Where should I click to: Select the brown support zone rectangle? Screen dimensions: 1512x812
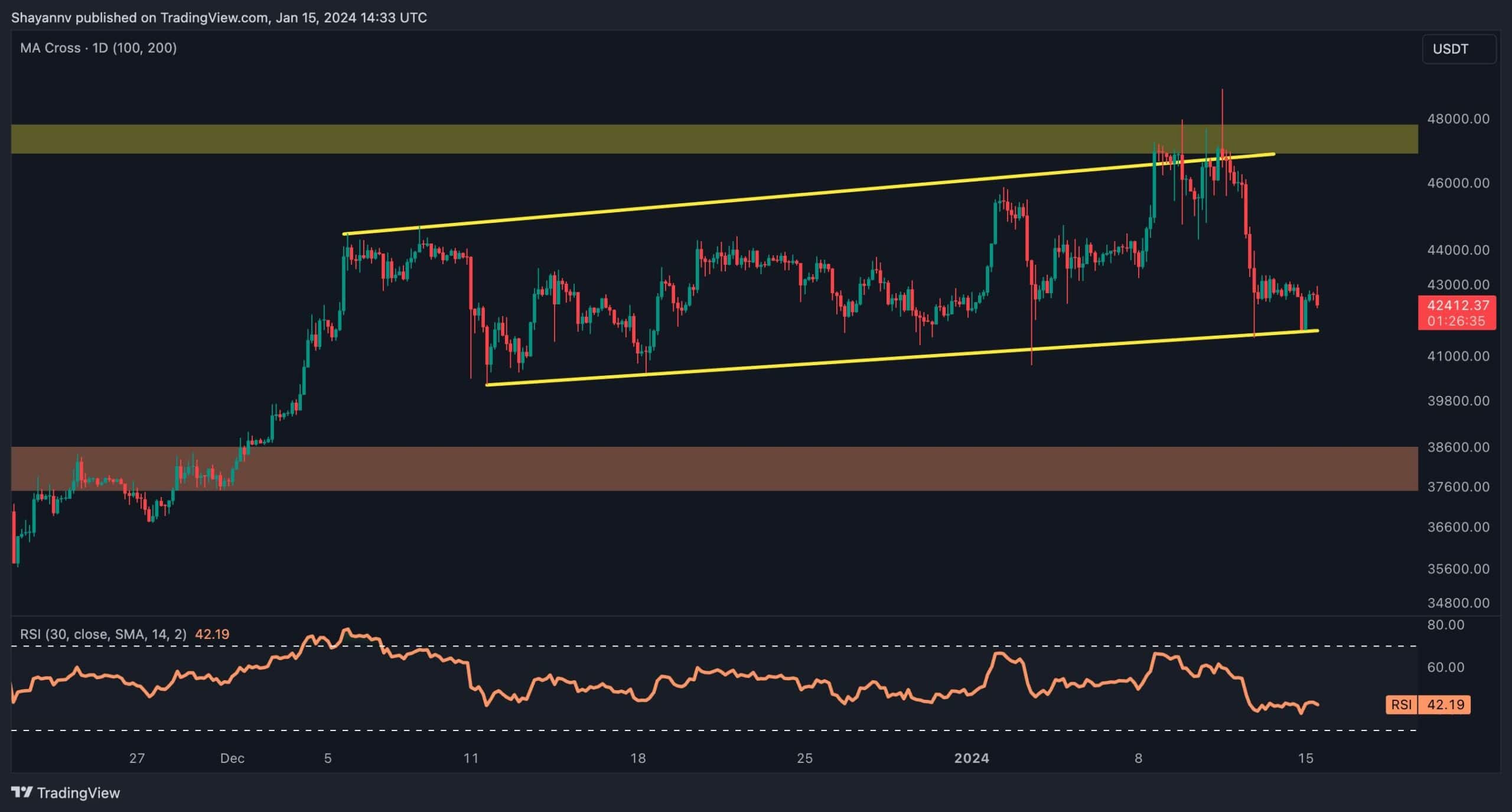715,469
